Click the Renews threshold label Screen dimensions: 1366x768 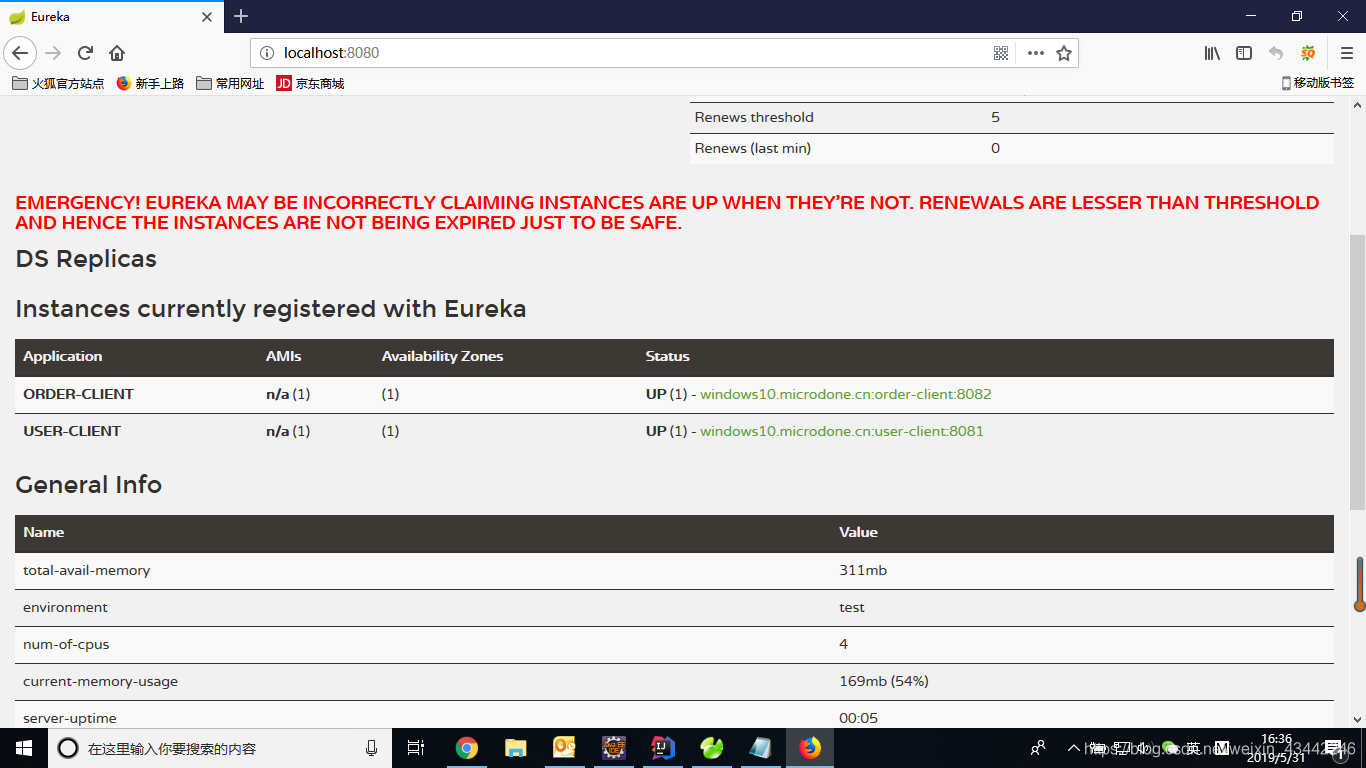tap(754, 117)
